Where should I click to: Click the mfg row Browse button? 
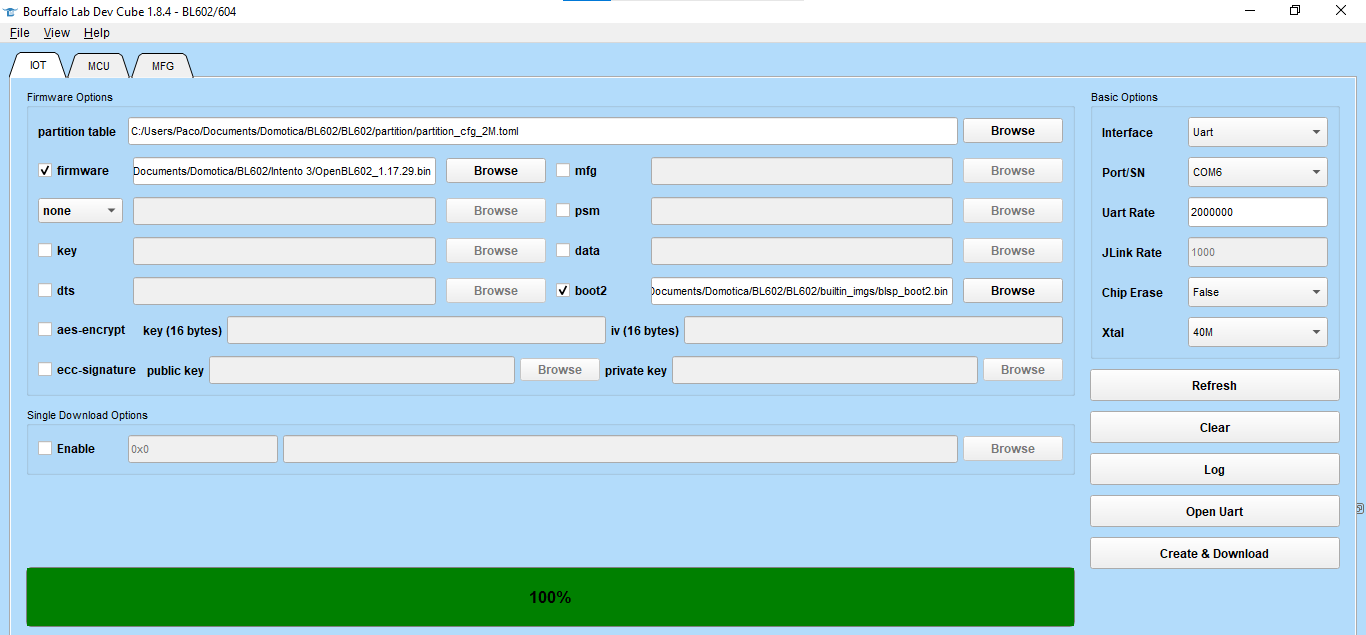(x=1013, y=171)
